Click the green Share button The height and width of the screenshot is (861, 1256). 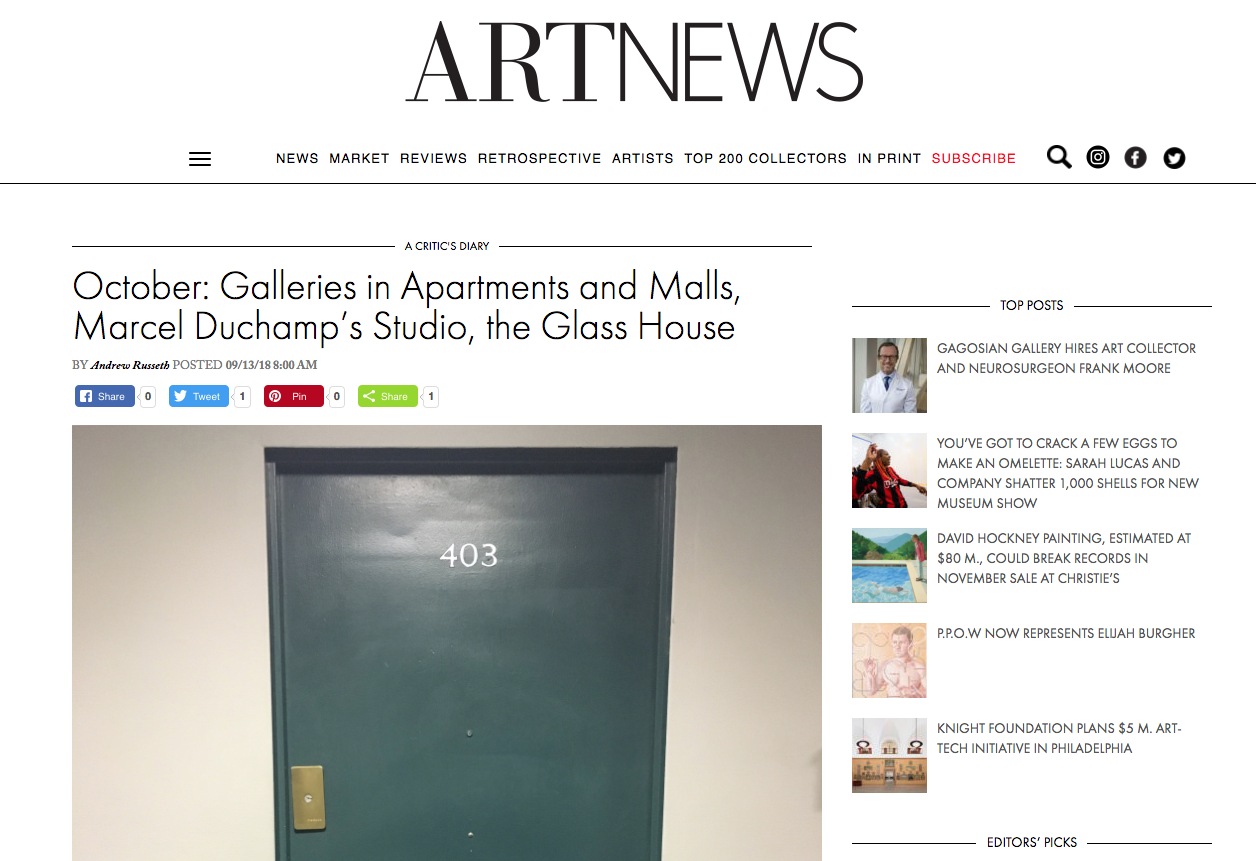point(388,396)
